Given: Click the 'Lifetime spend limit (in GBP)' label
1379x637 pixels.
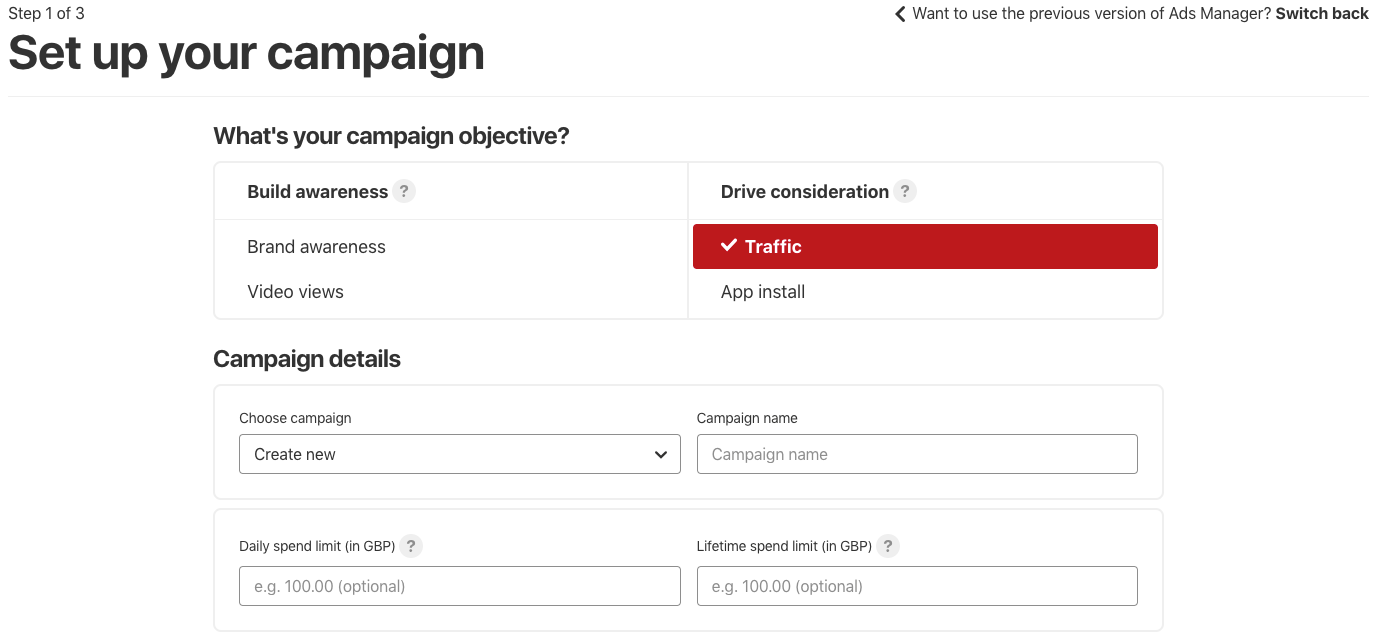Looking at the screenshot, I should pos(784,546).
